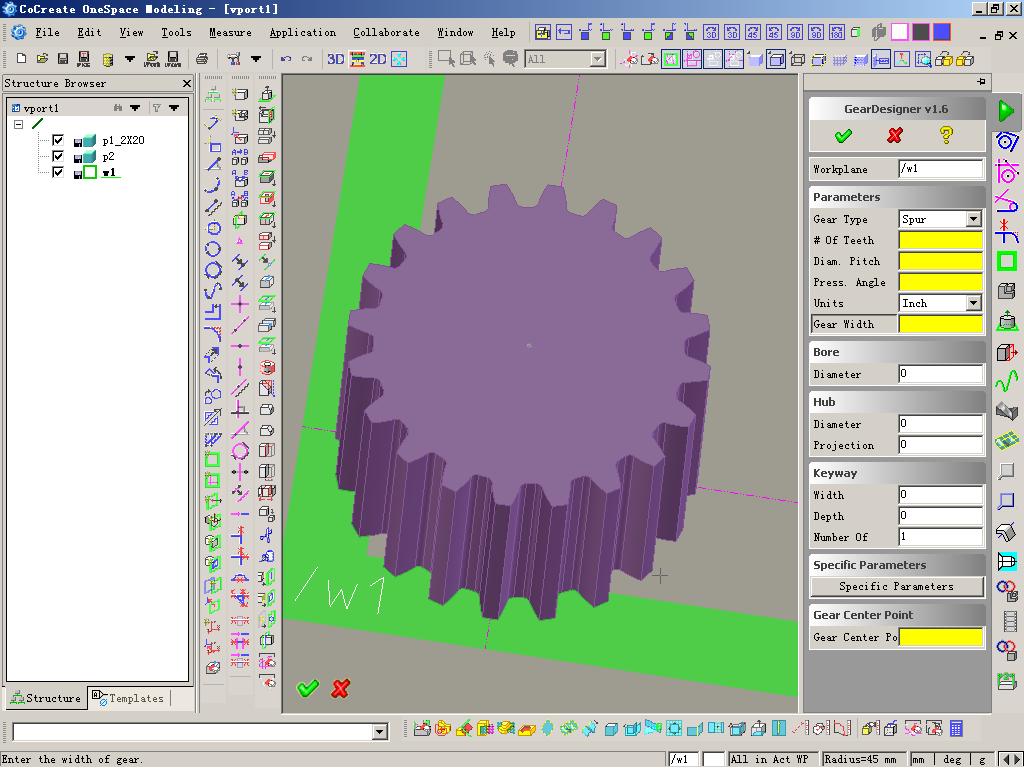This screenshot has height=768, width=1024.
Task: Click the rotate 180 view icon
Action: coord(837,32)
